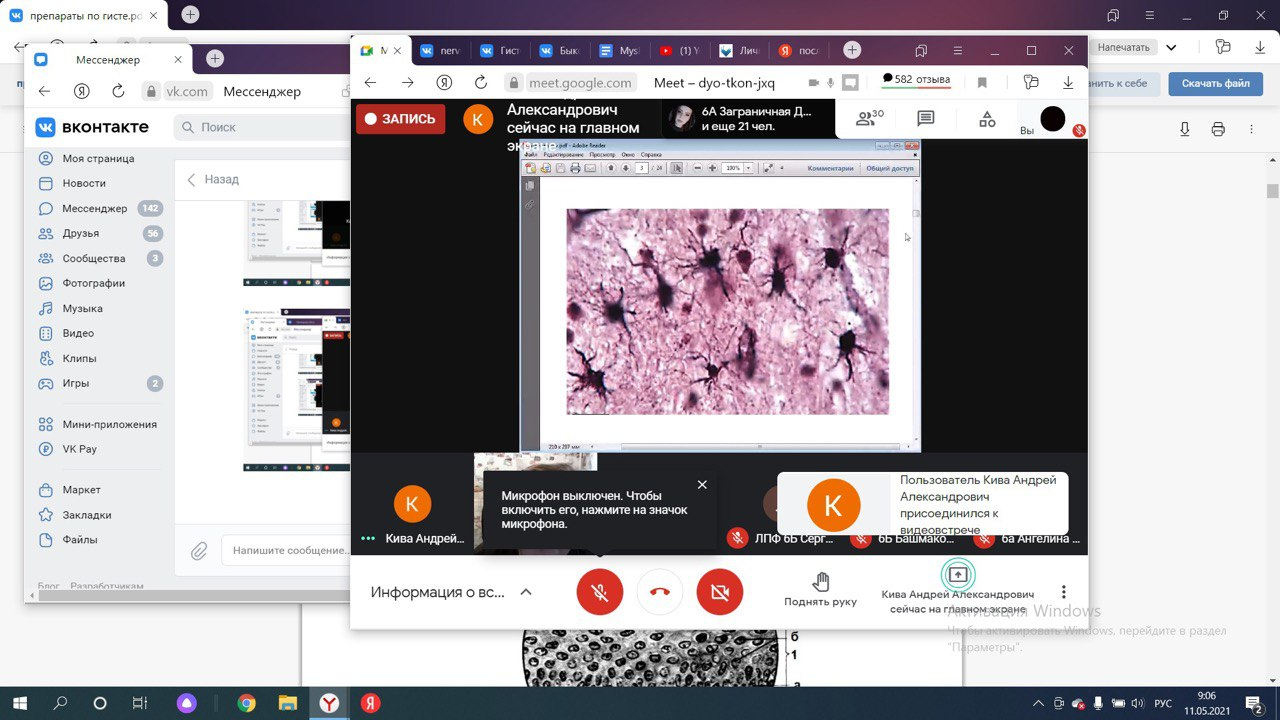The height and width of the screenshot is (720, 1280).
Task: Click the red ЗАПИСЬ recording indicator
Action: point(400,119)
